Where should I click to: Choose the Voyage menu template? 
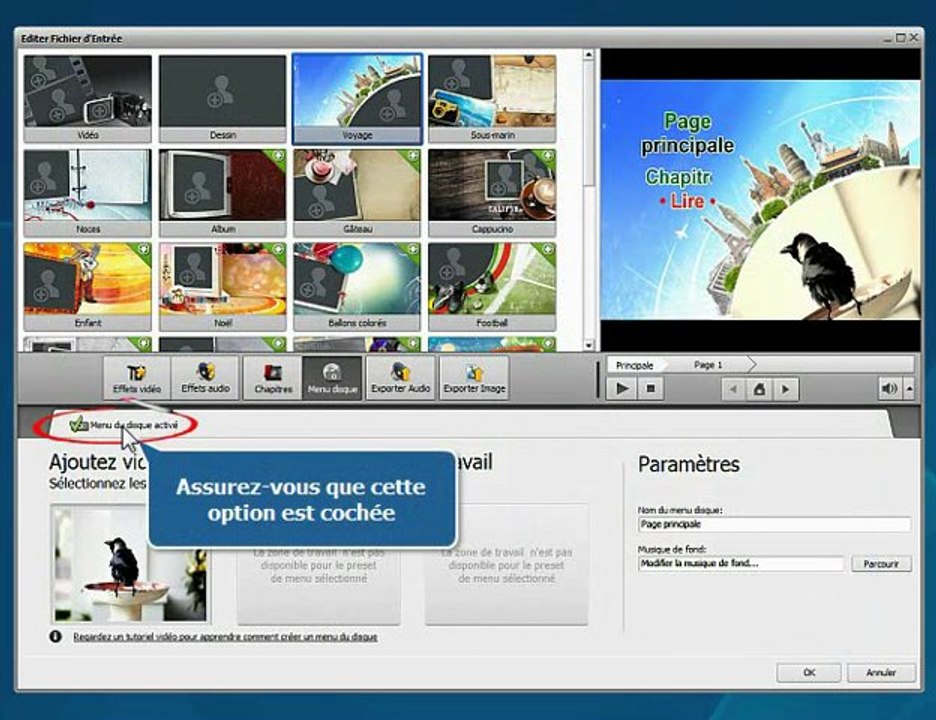click(357, 99)
